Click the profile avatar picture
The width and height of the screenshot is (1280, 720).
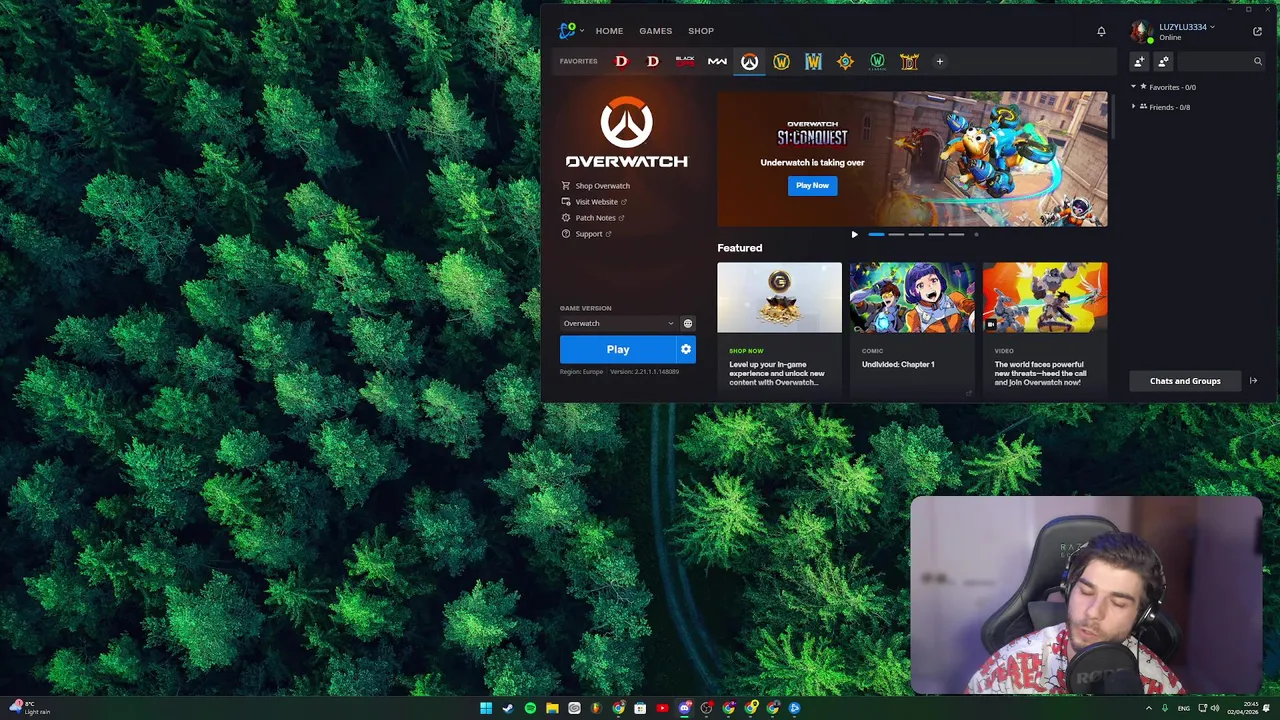[x=1141, y=32]
